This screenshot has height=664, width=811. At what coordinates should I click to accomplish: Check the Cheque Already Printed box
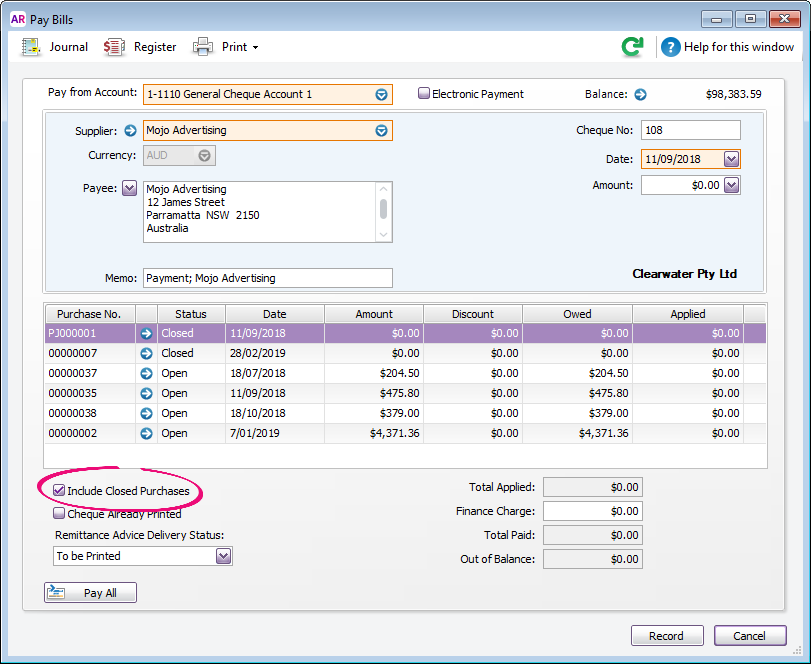[58, 512]
